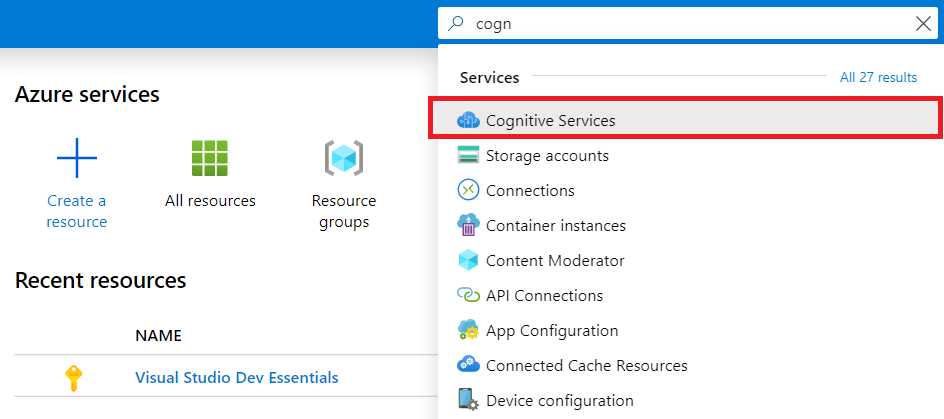Click the API Connections link icon
The image size is (944, 419).
point(468,295)
